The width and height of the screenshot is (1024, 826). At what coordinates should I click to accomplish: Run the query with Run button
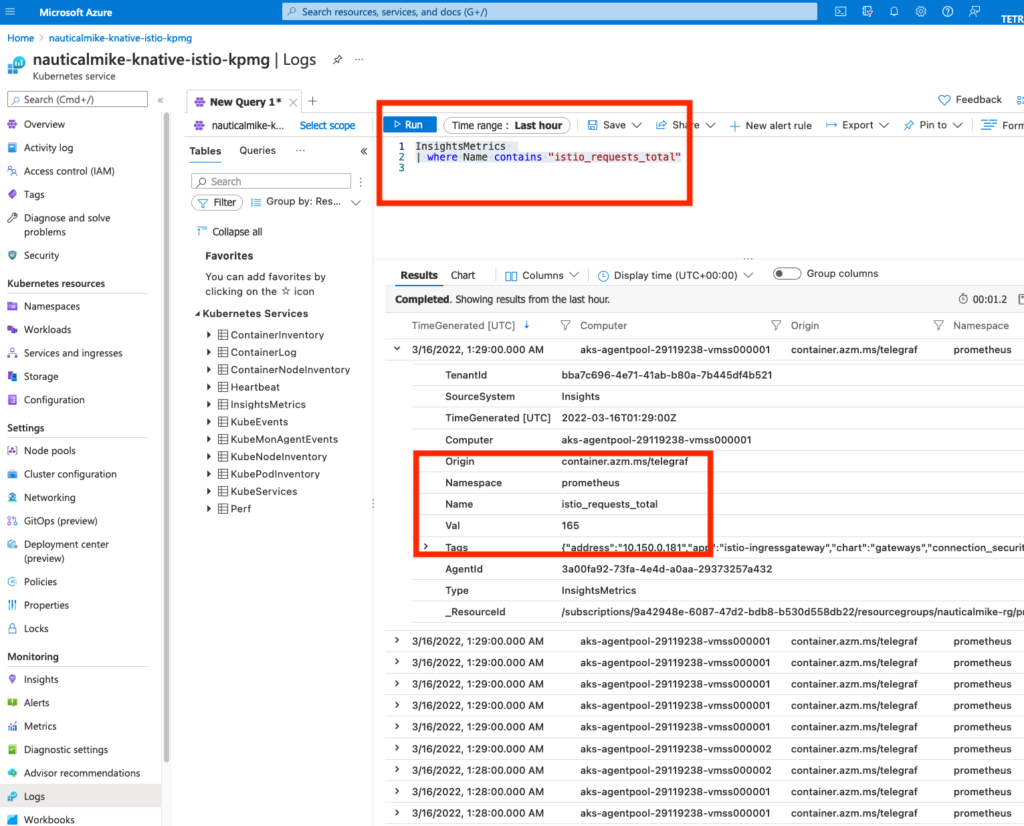tap(409, 125)
